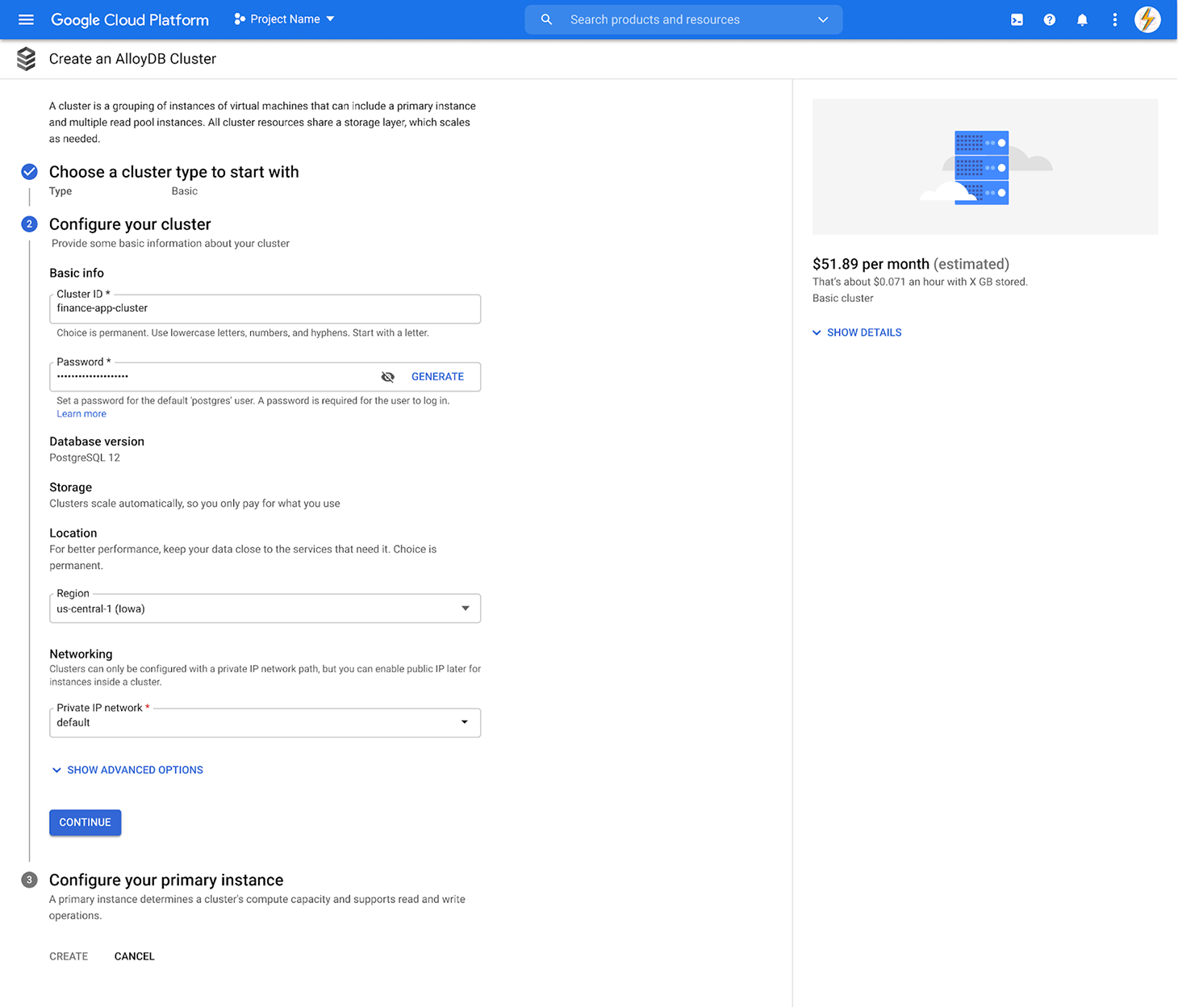Click the server illustration image
This screenshot has height=1008, width=1178.
(x=985, y=167)
